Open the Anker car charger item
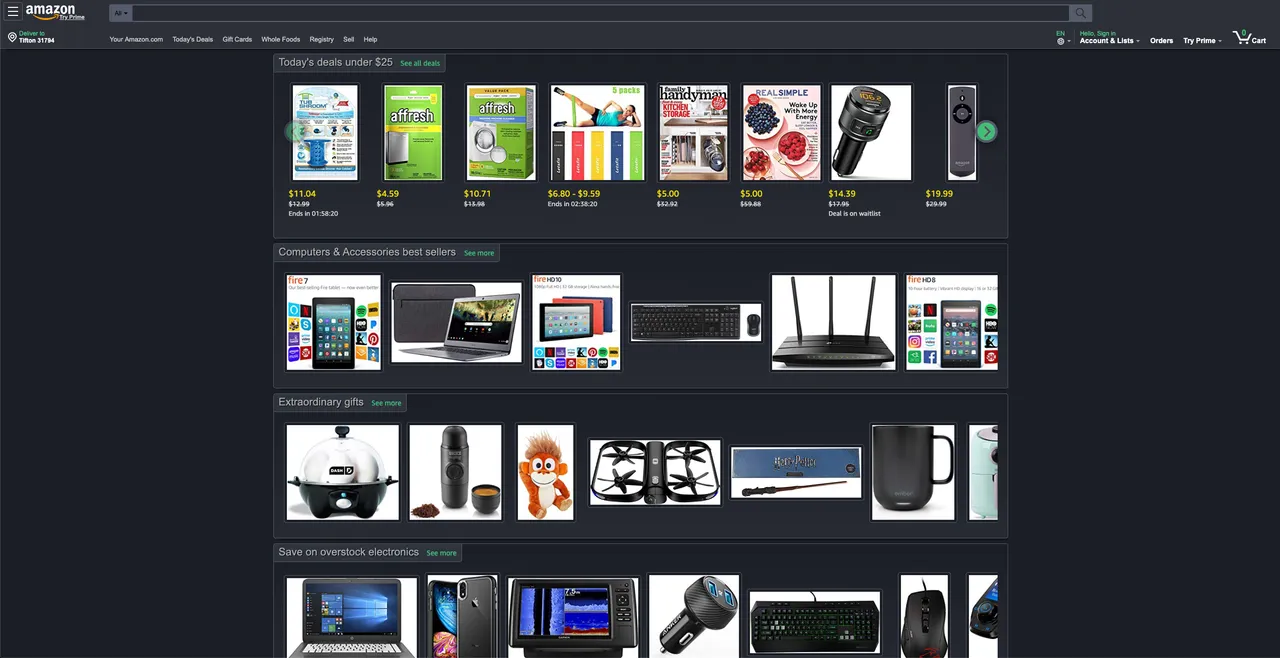Image resolution: width=1280 pixels, height=658 pixels. pos(694,616)
